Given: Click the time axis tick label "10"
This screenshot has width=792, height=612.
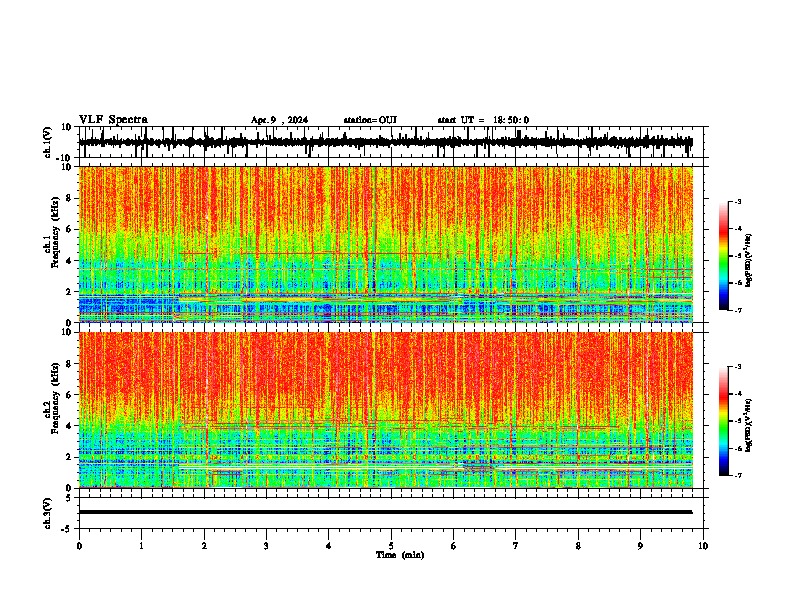Looking at the screenshot, I should (x=703, y=546).
